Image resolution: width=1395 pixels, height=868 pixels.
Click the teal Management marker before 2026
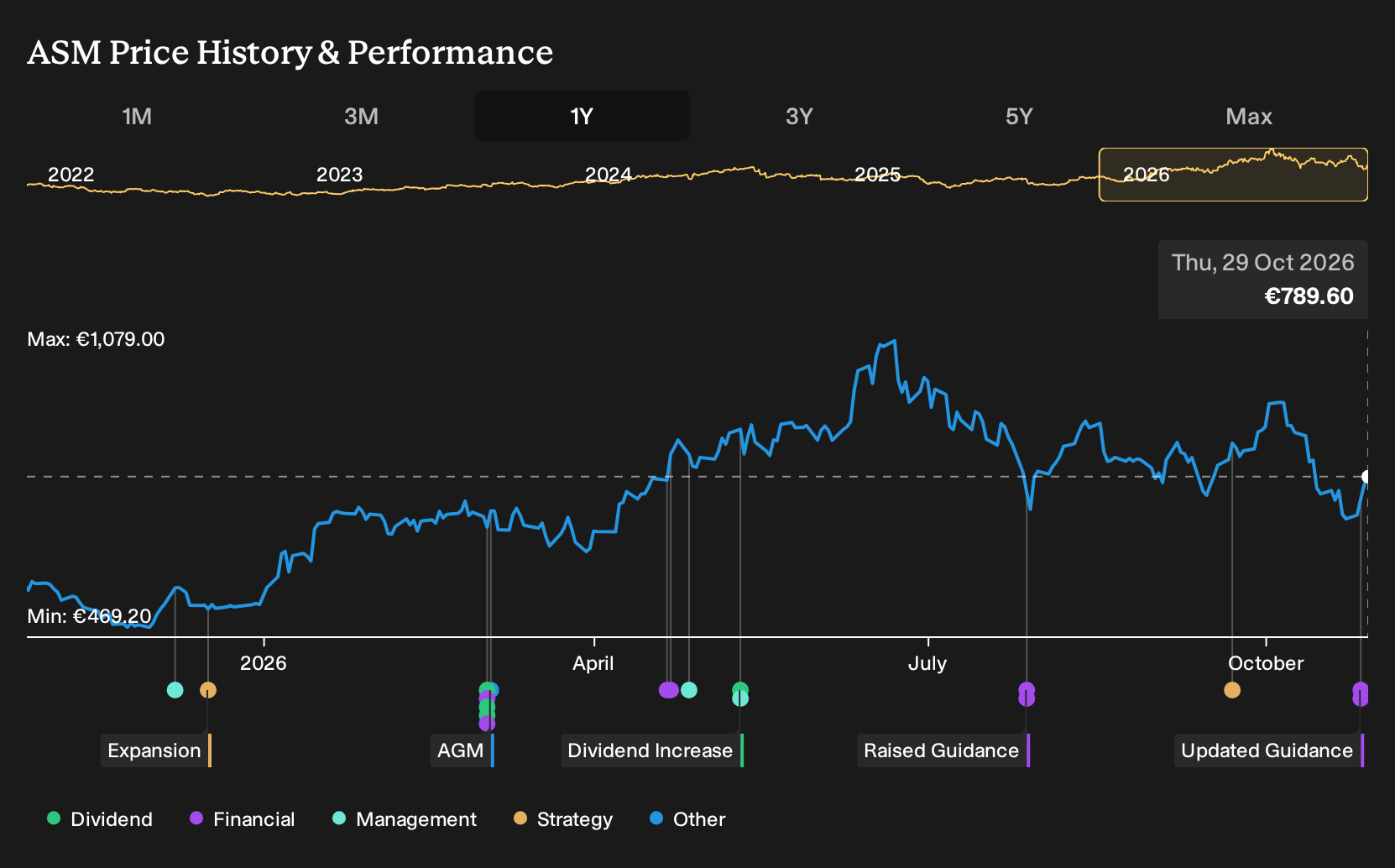175,690
